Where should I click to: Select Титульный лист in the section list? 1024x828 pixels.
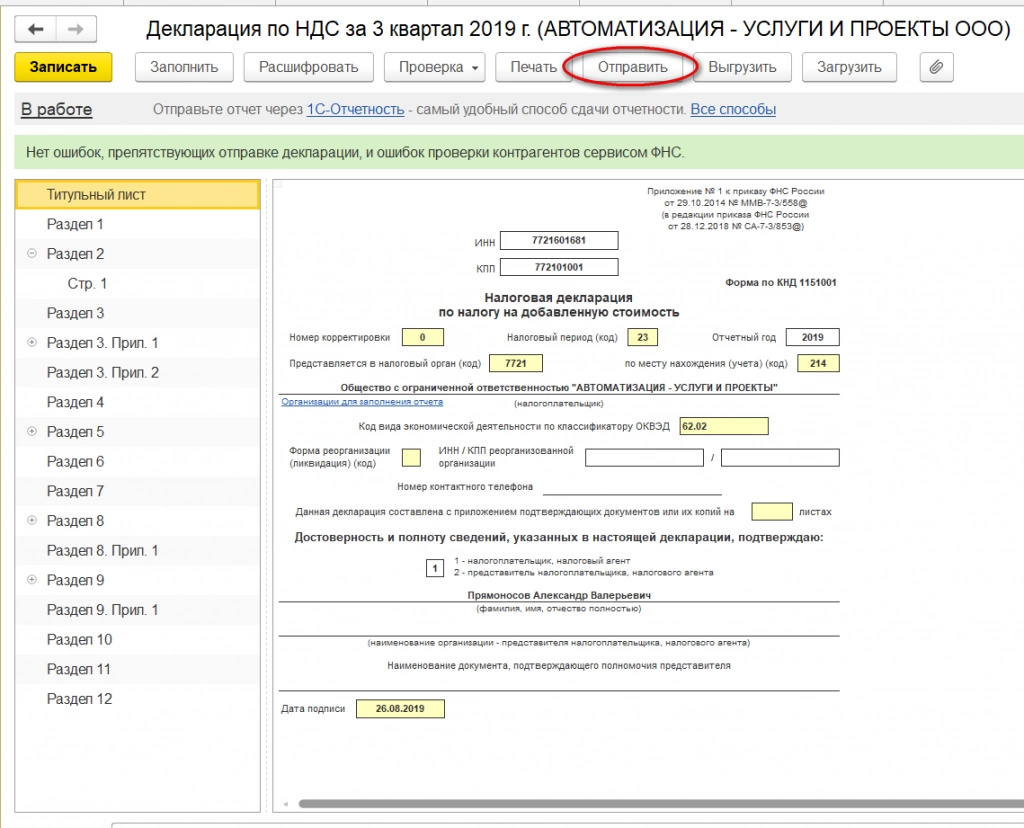(x=137, y=195)
